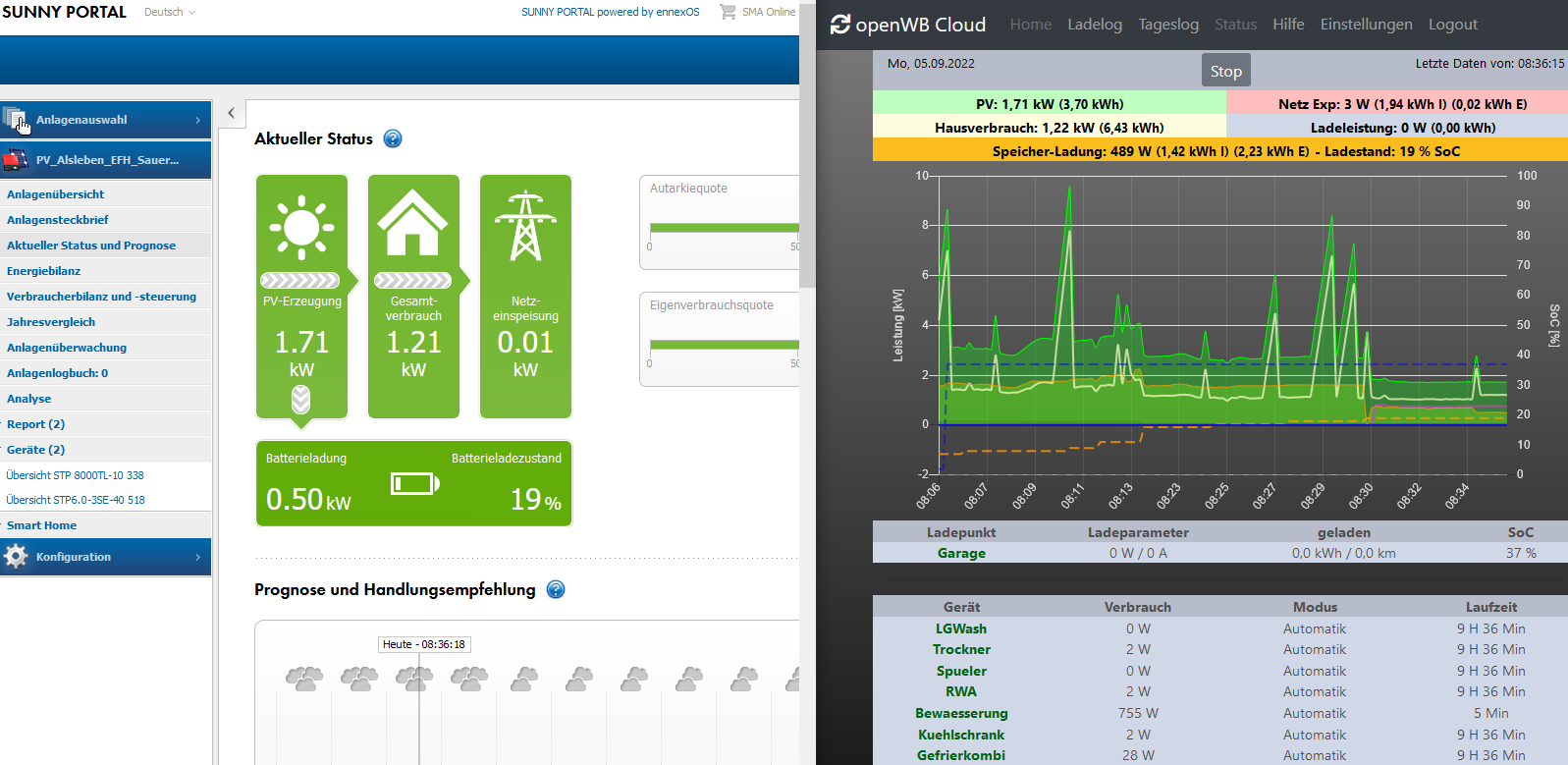The height and width of the screenshot is (765, 1568).
Task: Open Einstellungen in openWB navigation
Action: point(1366,25)
